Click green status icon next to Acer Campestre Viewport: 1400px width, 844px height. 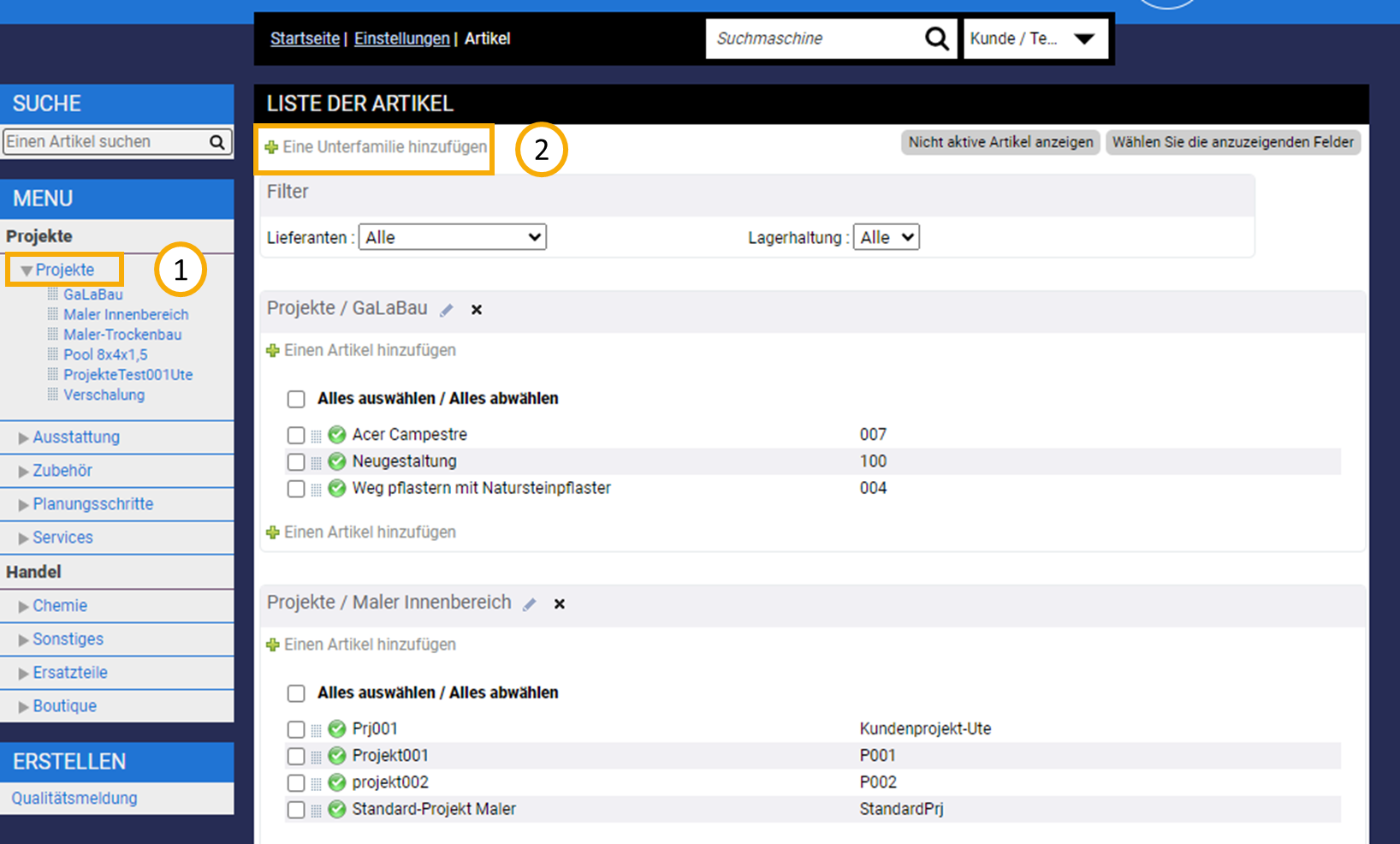[337, 435]
